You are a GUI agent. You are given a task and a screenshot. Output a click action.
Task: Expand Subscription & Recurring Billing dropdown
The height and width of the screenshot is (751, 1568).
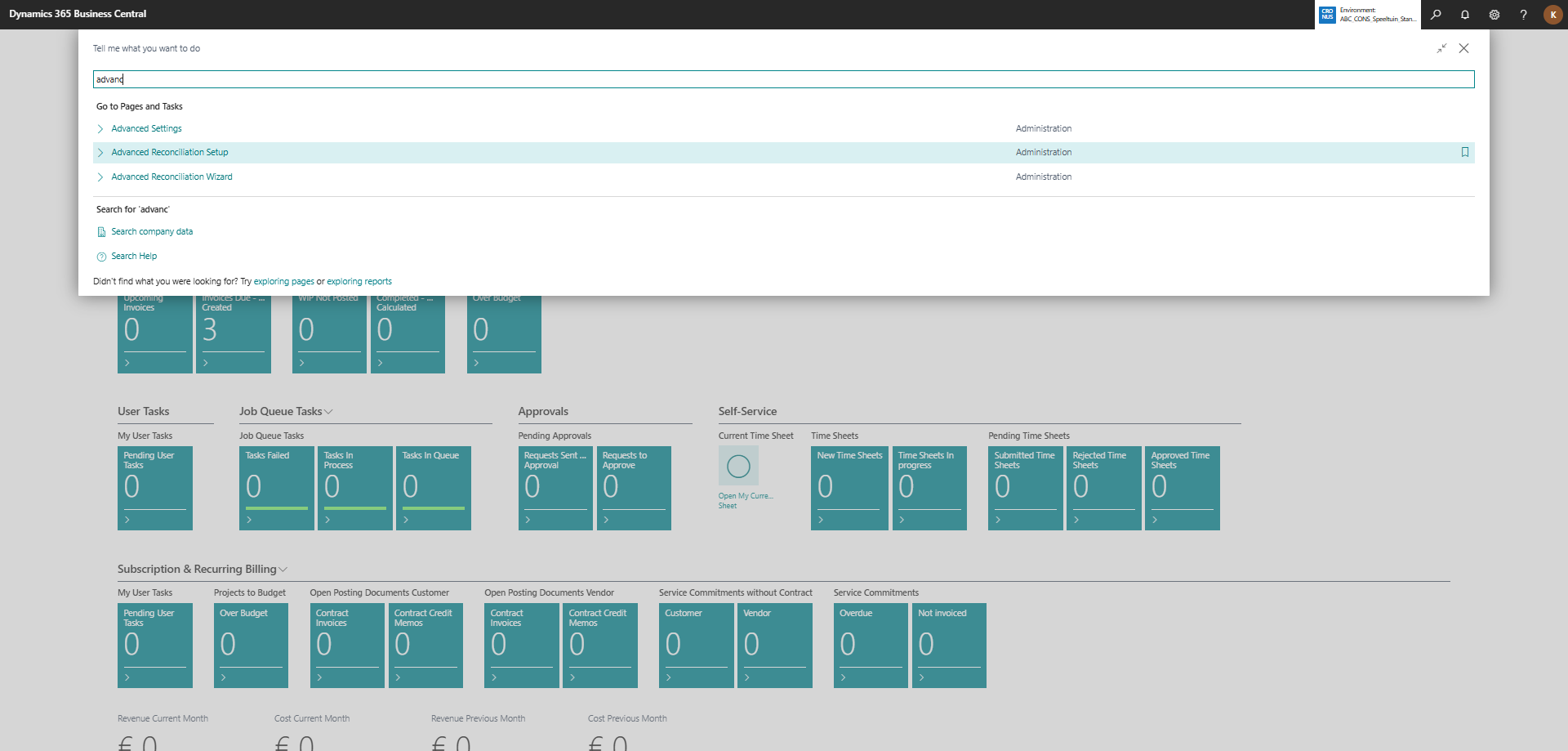pos(283,570)
